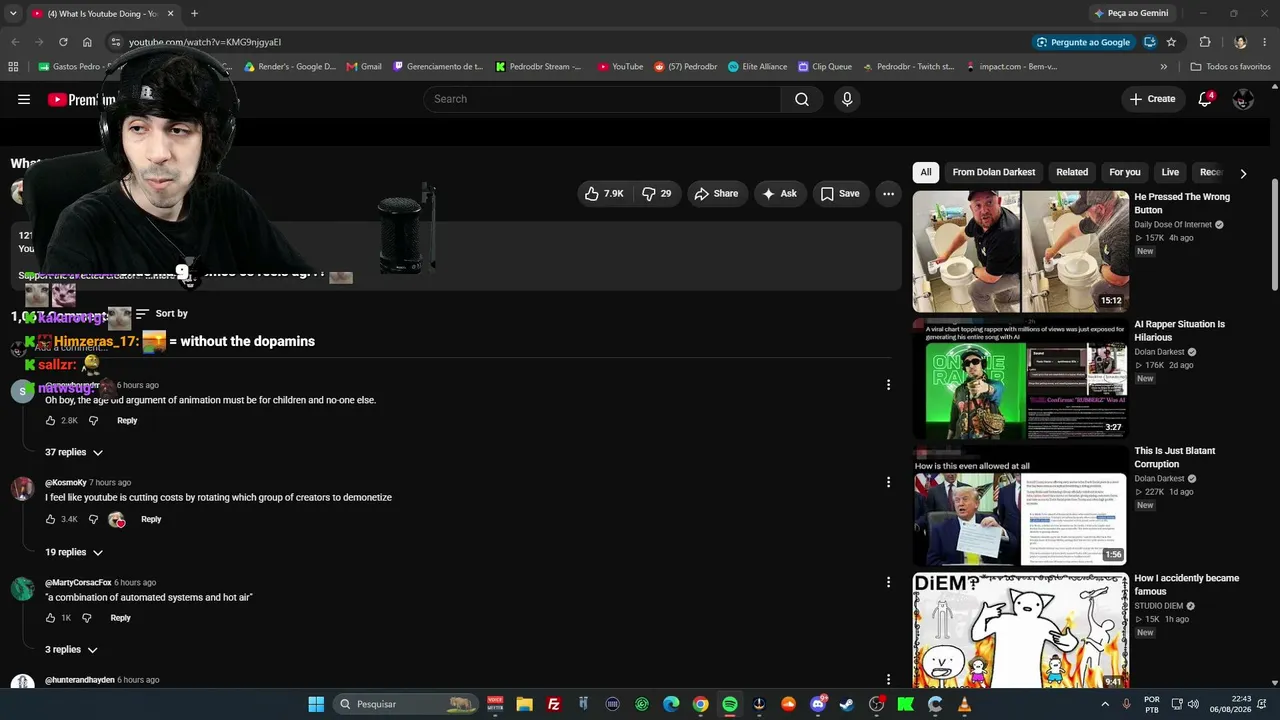This screenshot has height=720, width=1280.
Task: Open the comments Sort by menu
Action: coord(162,313)
